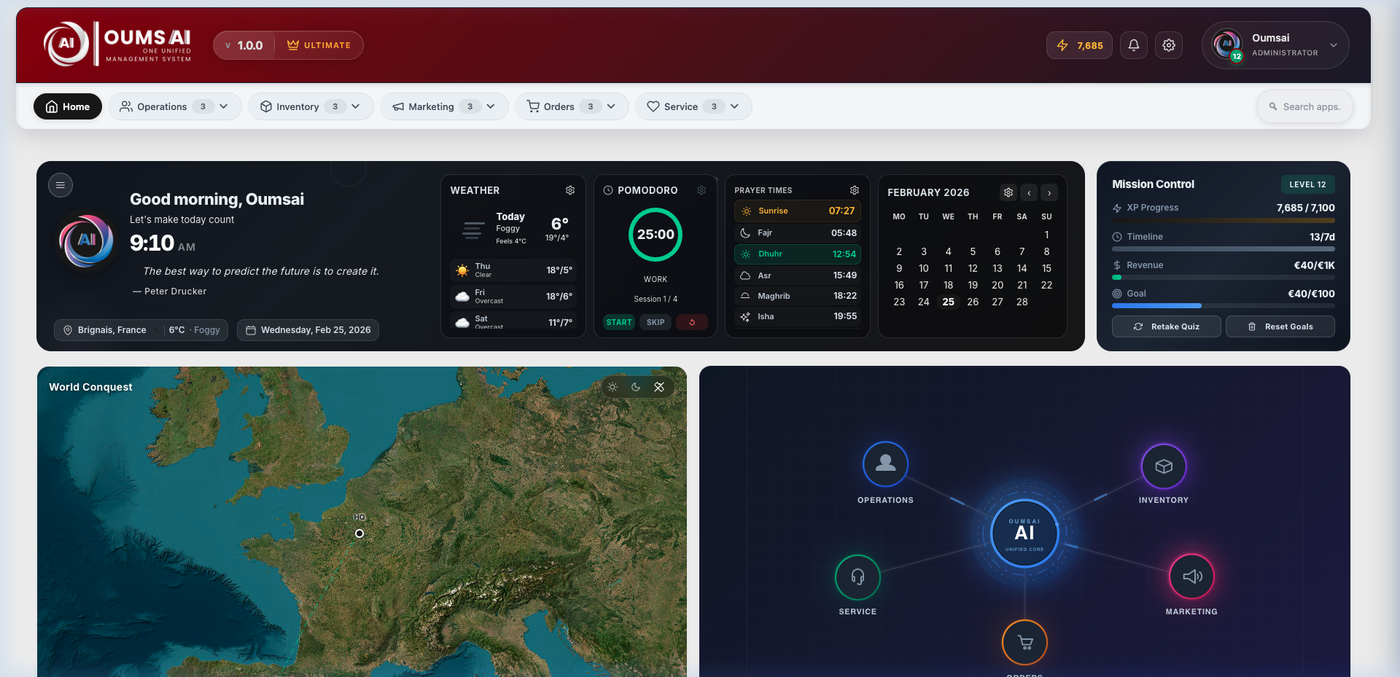Click the Isha 19:55 row
1400x677 pixels.
pos(797,317)
